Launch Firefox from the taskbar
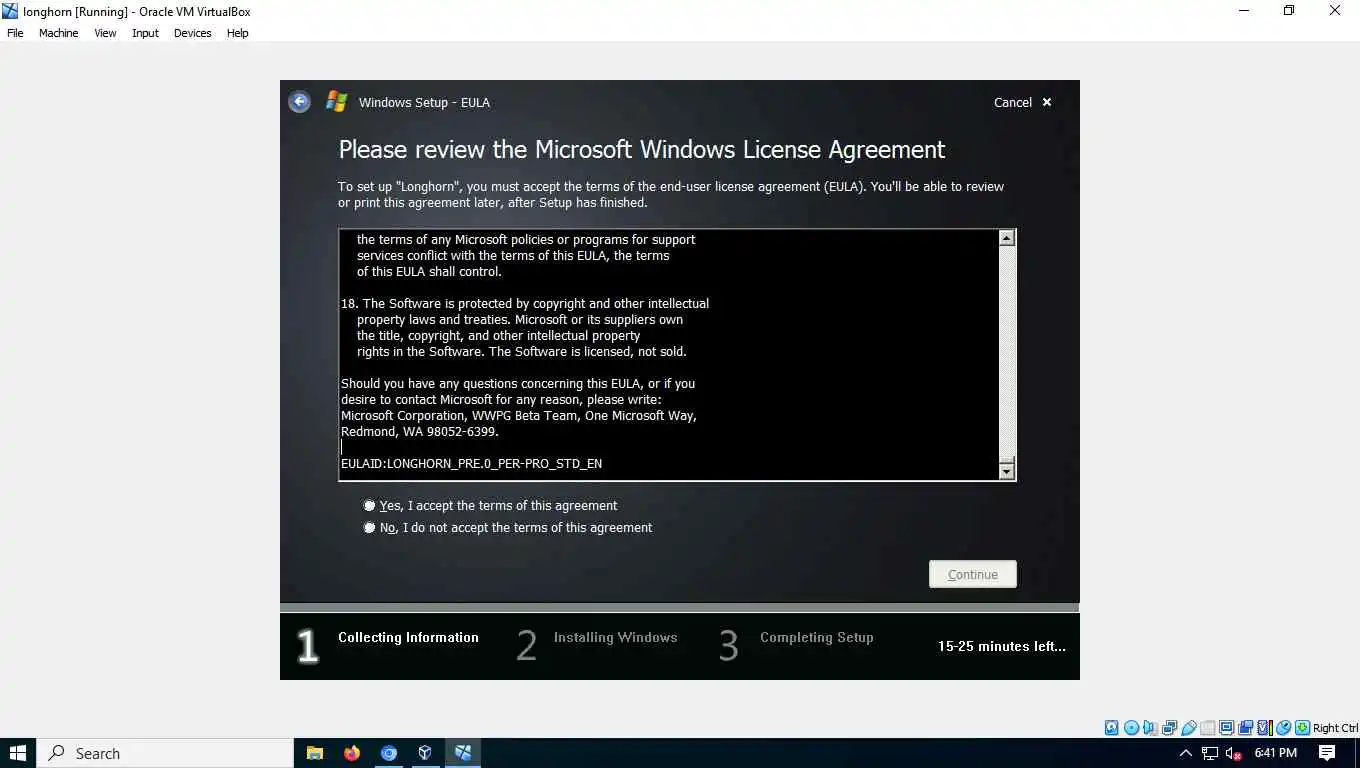Screen dimensions: 1360x768 point(352,753)
